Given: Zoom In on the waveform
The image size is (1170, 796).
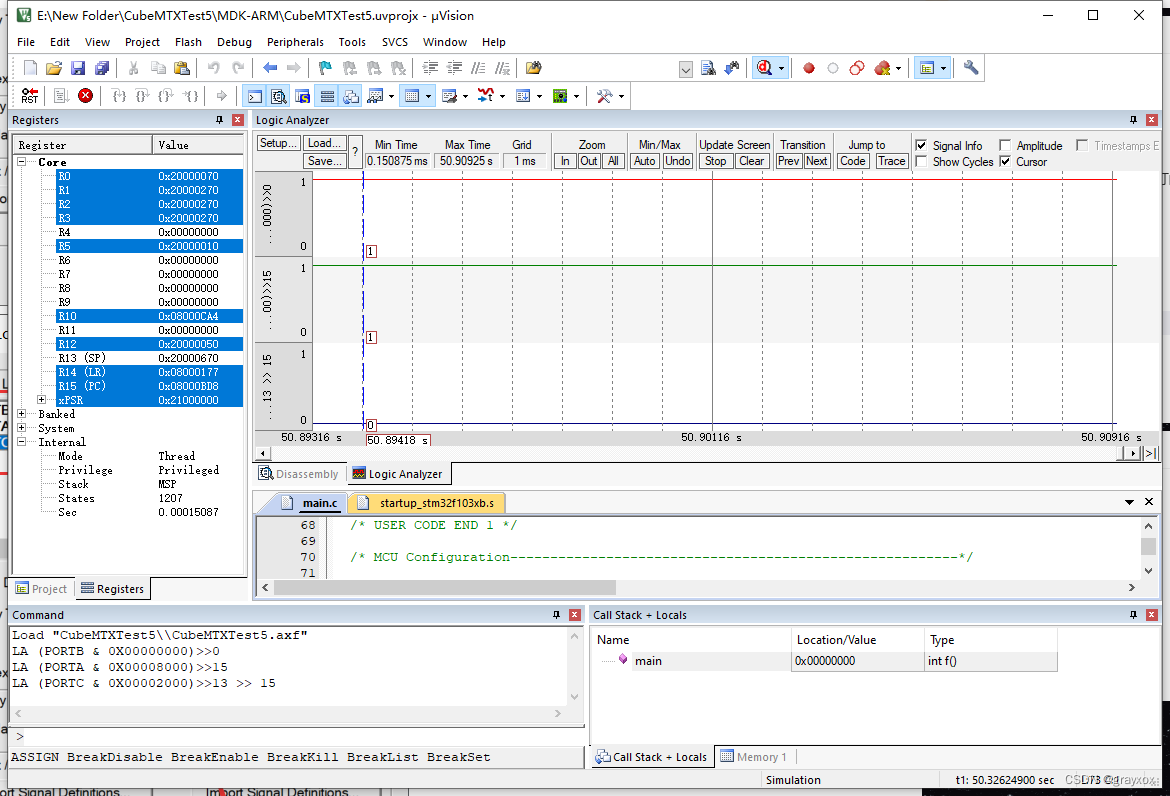Looking at the screenshot, I should pyautogui.click(x=565, y=160).
